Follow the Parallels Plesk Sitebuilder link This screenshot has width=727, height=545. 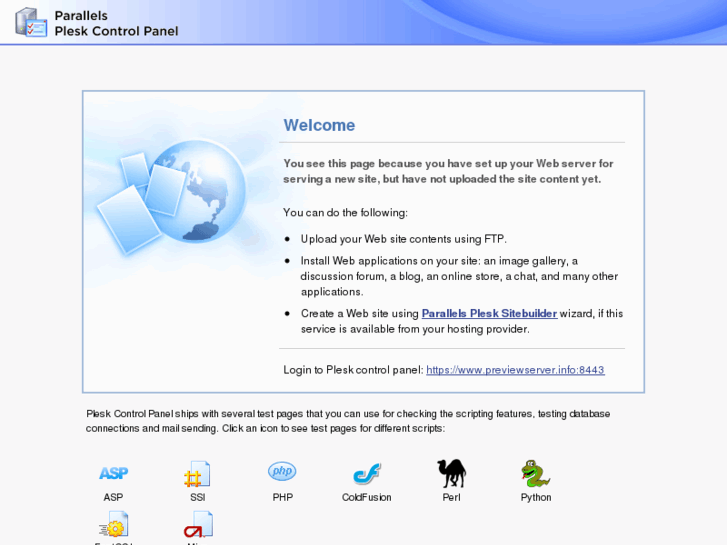pos(489,314)
